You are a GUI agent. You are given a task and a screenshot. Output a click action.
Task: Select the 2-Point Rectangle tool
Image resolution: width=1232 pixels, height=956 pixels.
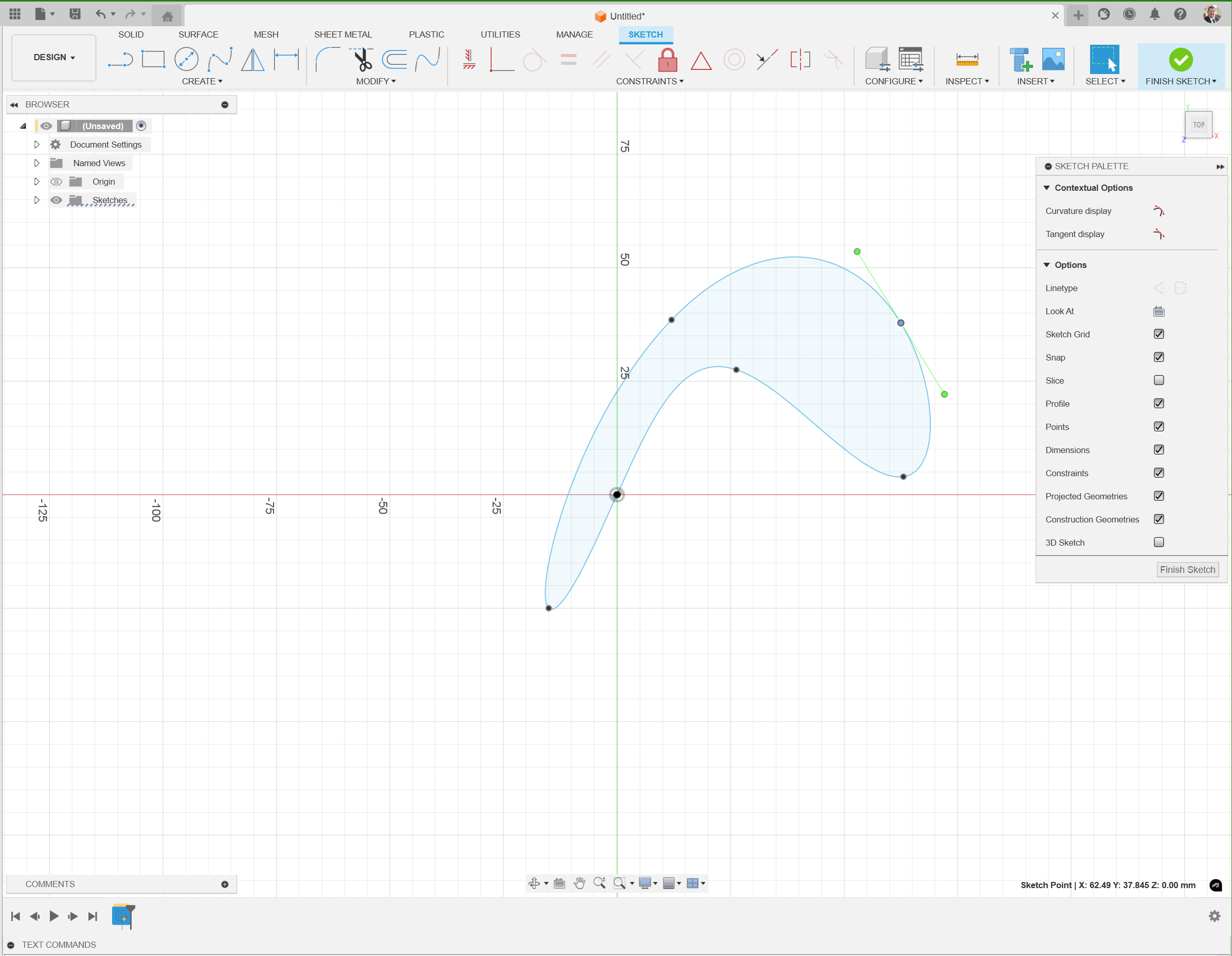coord(153,59)
